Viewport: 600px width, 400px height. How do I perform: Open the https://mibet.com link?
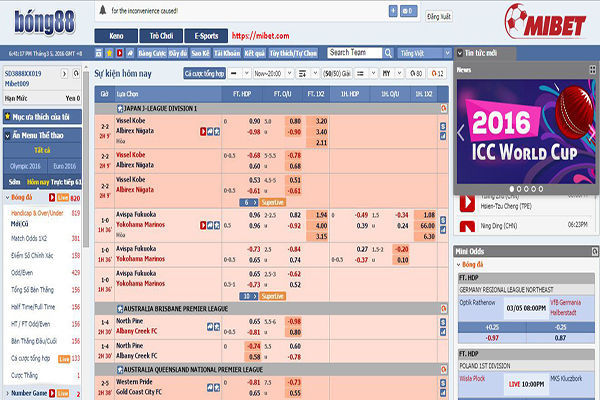point(260,36)
